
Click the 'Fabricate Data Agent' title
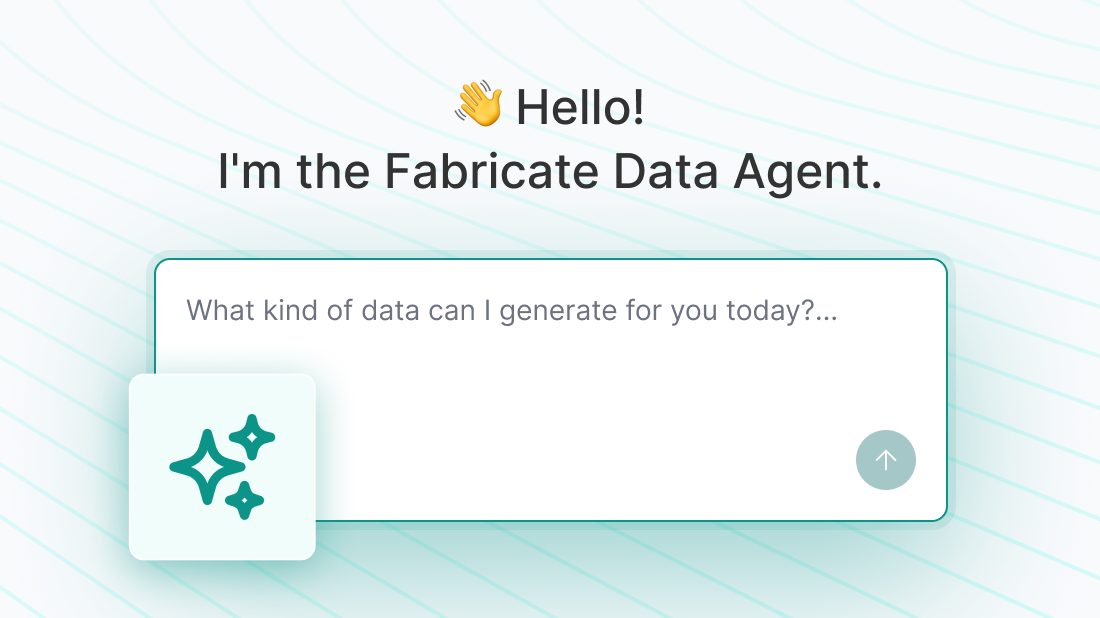coord(550,170)
